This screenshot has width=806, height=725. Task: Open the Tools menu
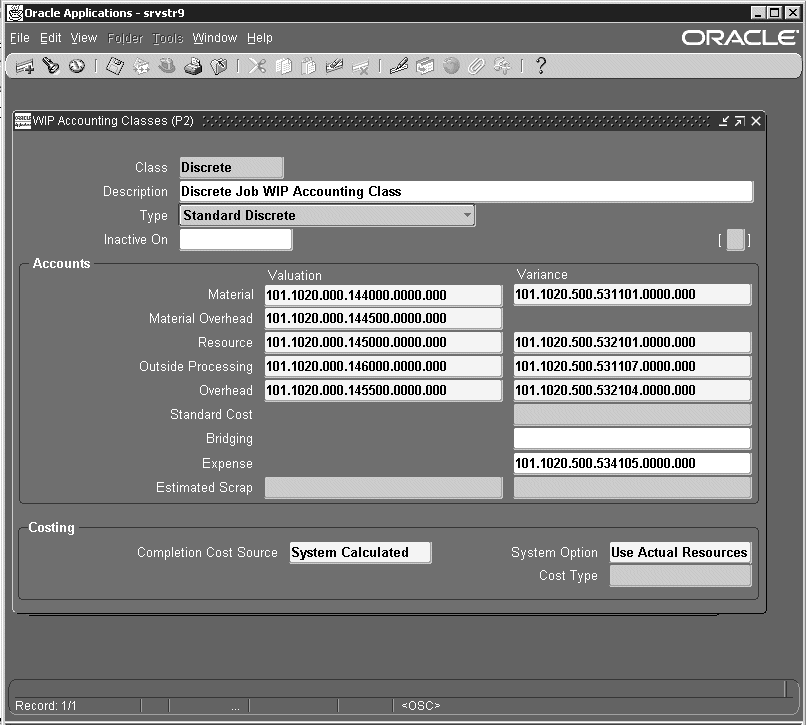coord(168,38)
